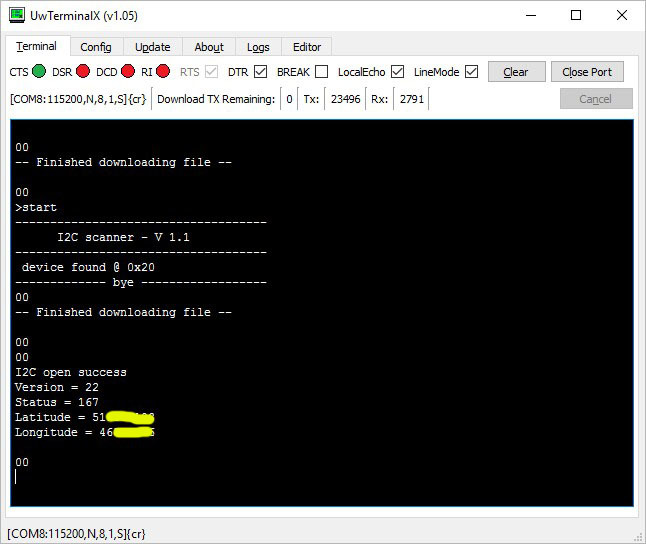Open the Update tab
The width and height of the screenshot is (646, 544).
(153, 47)
